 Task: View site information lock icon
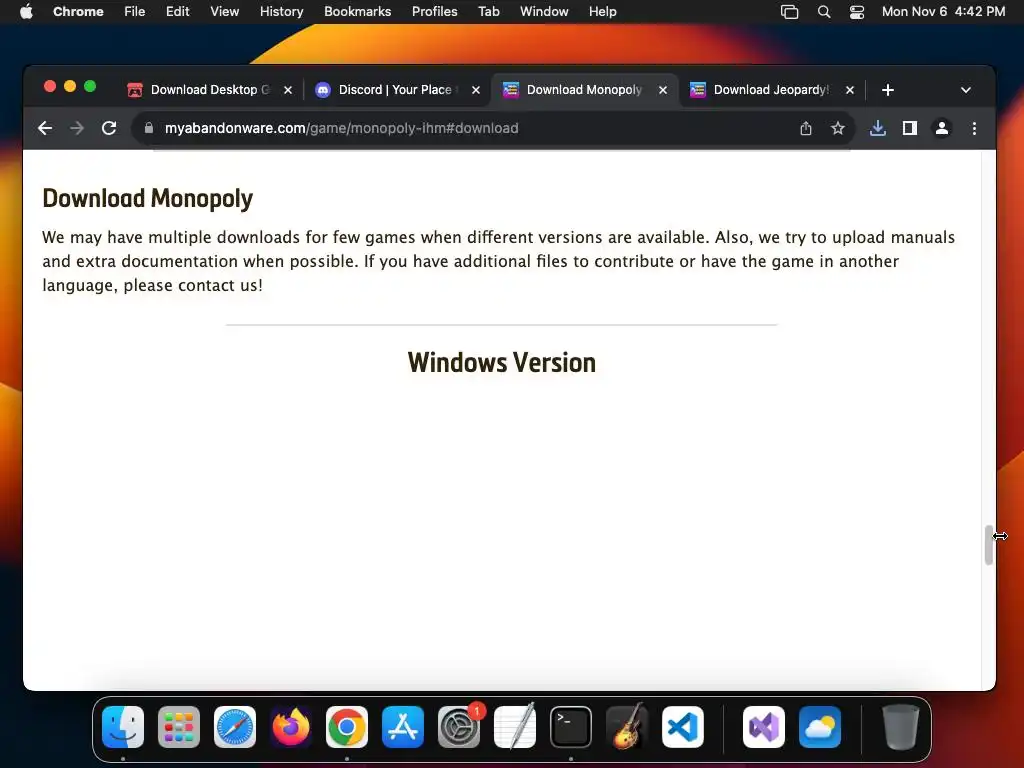coord(149,128)
